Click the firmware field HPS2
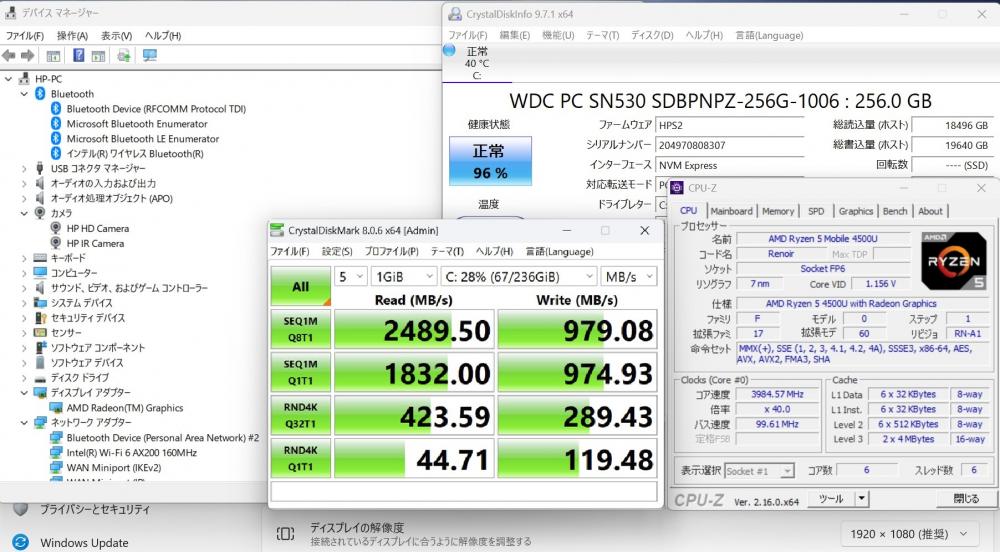 [x=729, y=126]
